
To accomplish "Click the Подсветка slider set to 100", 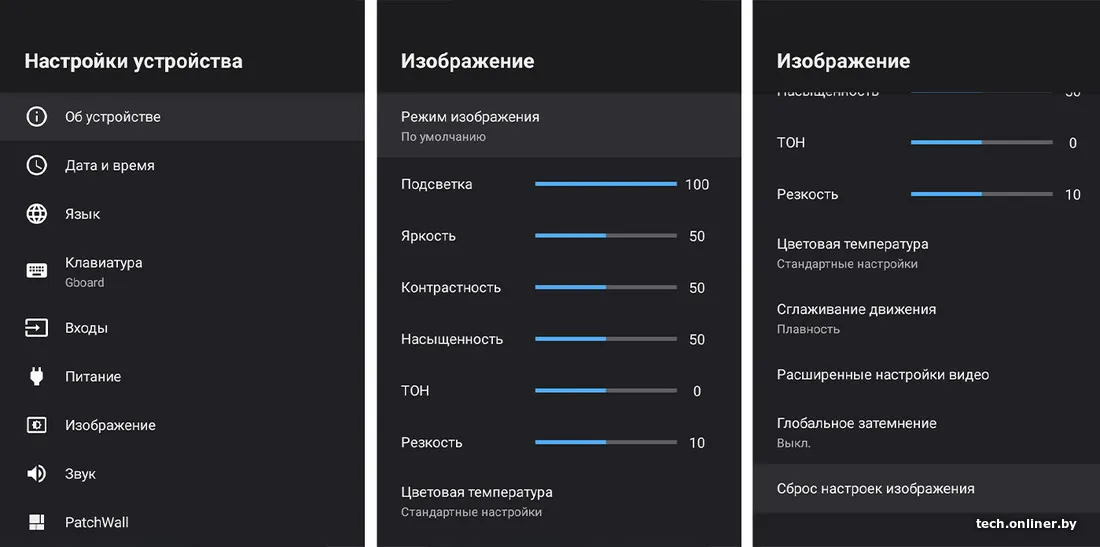I will 605,184.
